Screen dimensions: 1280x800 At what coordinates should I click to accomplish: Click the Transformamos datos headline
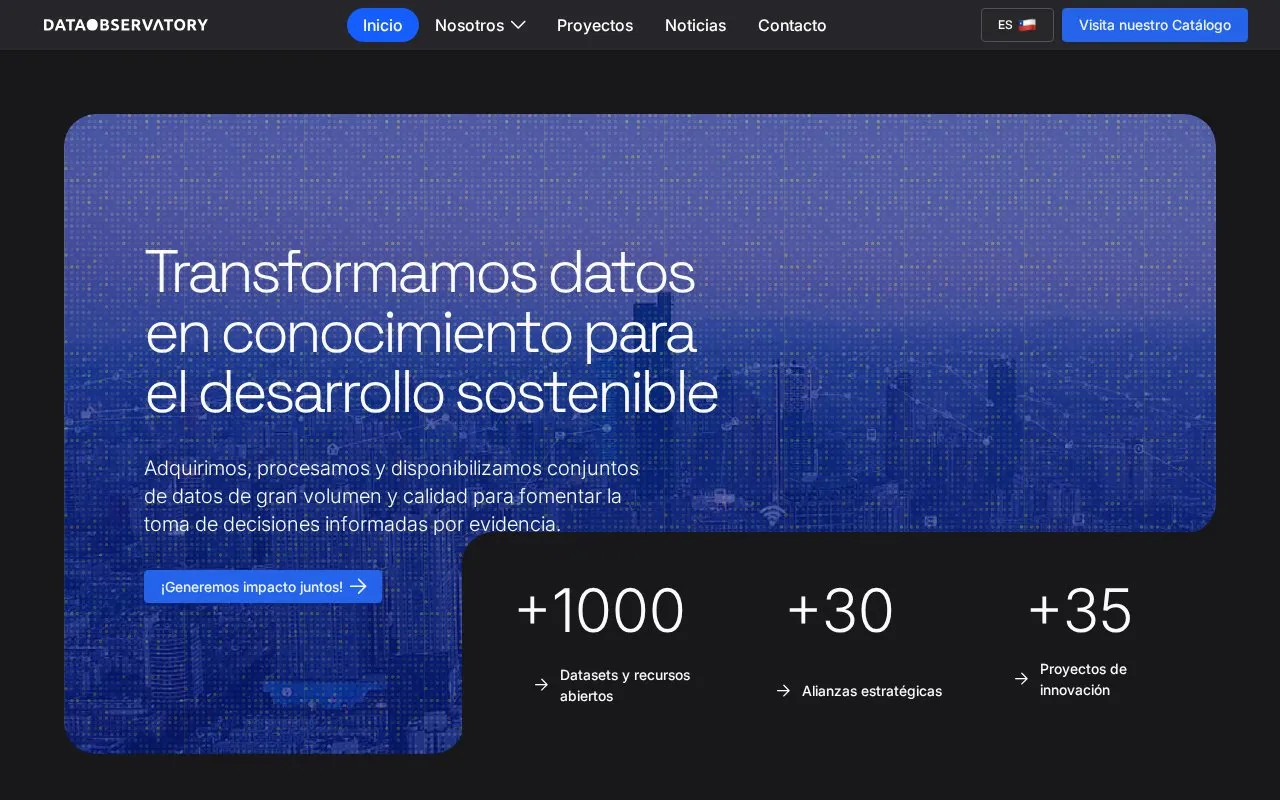pyautogui.click(x=431, y=331)
